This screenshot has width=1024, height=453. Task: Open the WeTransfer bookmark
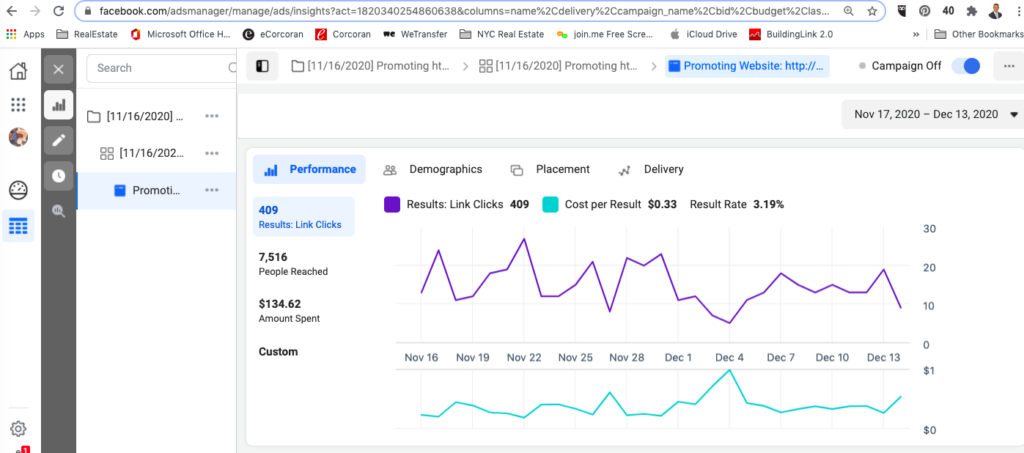coord(415,34)
